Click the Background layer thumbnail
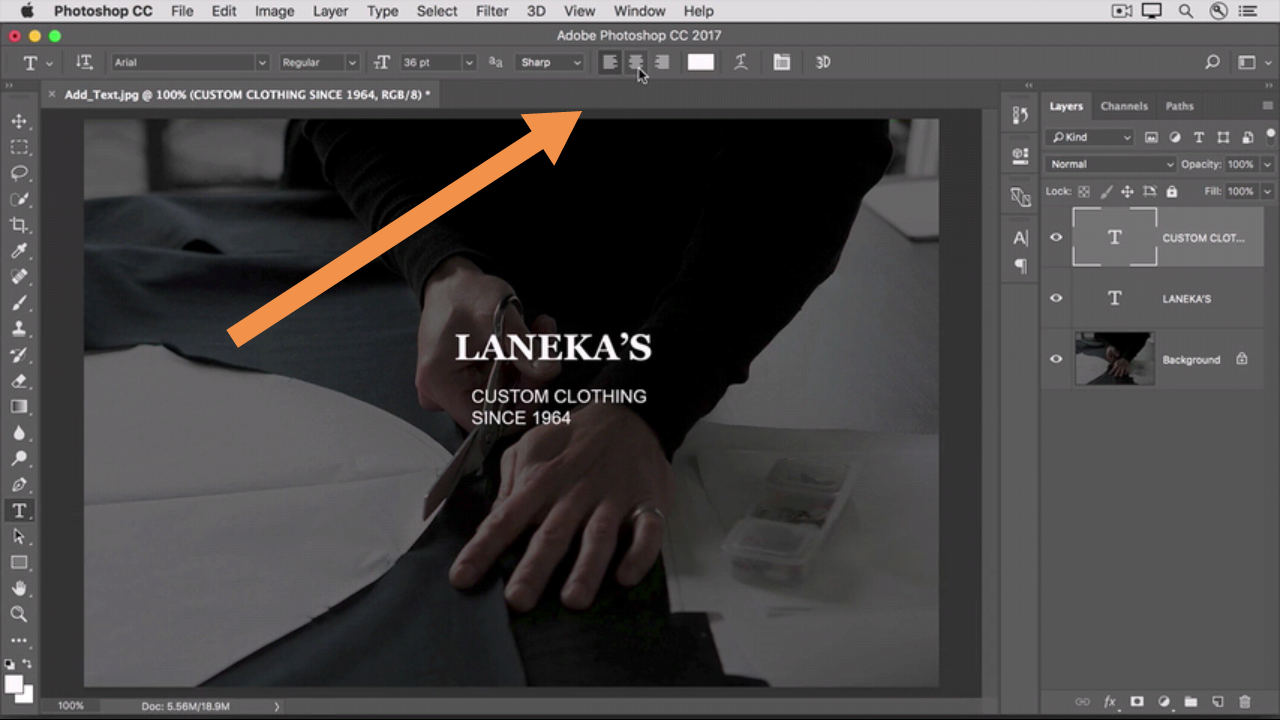Screen dimensions: 1280x720 [1114, 359]
